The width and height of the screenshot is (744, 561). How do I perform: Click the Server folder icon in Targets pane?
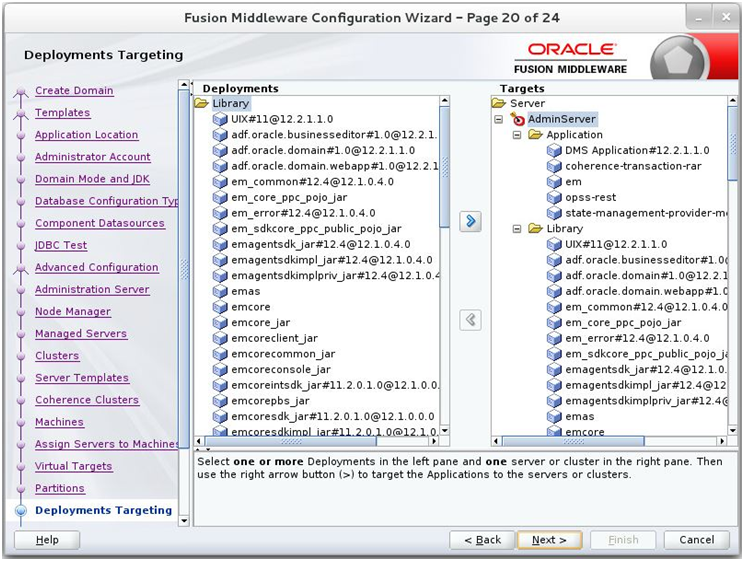click(x=499, y=103)
